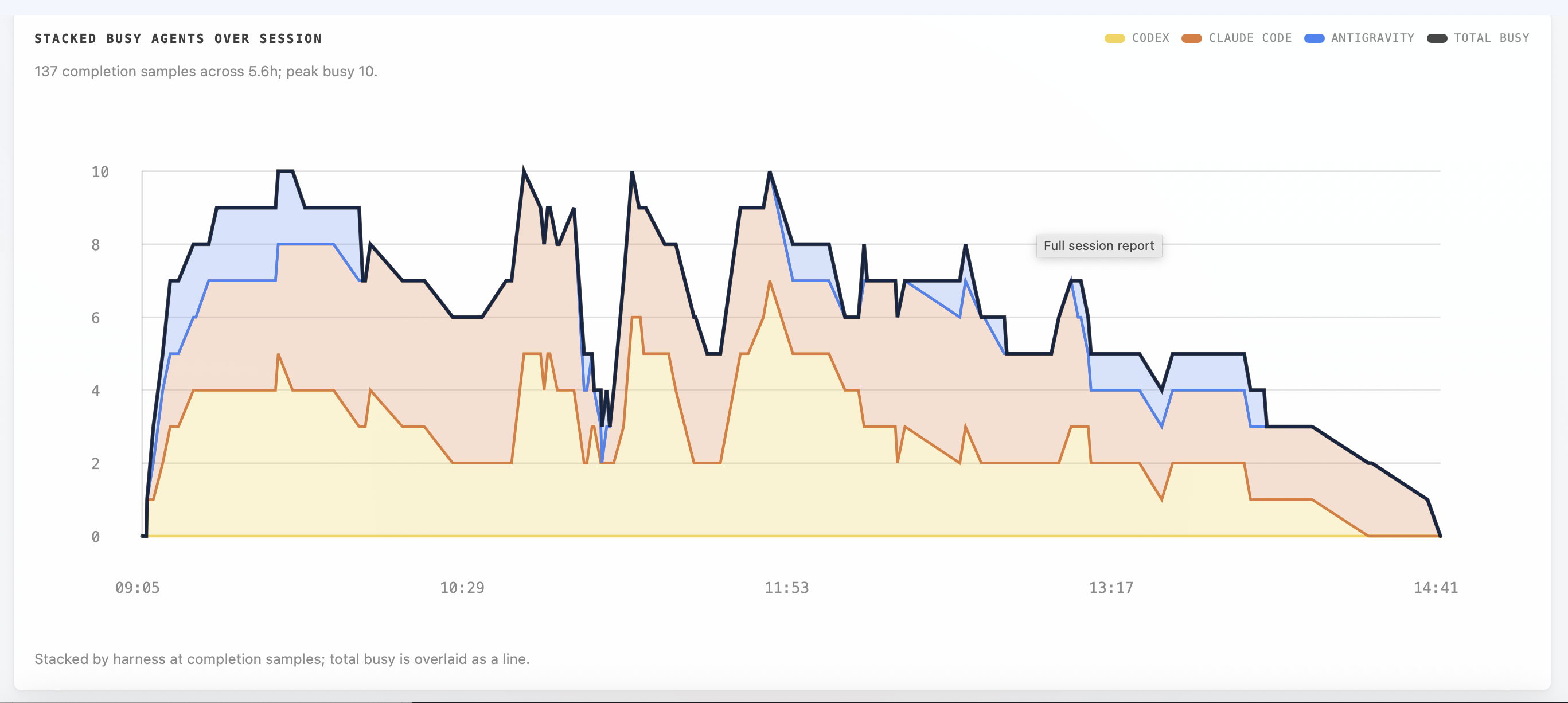Click the y-axis label 6
The width and height of the screenshot is (1568, 703).
point(96,318)
